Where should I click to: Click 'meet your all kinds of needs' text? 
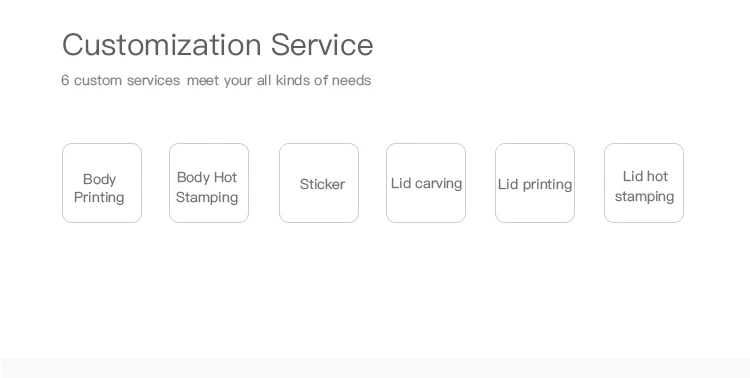tap(279, 80)
